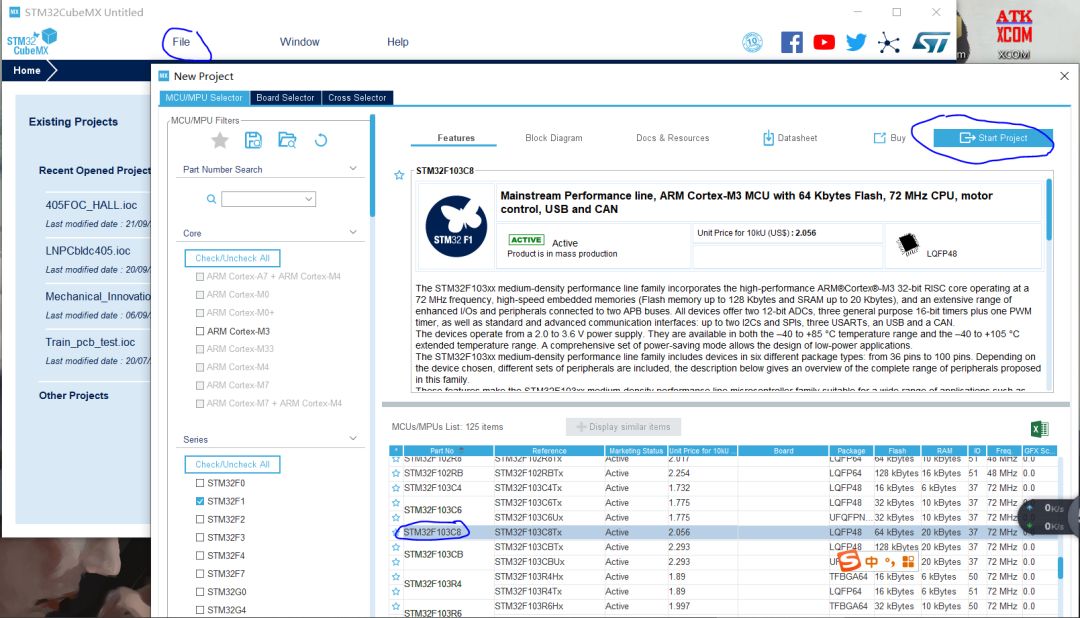Click the Datasheet download icon
The height and width of the screenshot is (618, 1080).
pos(768,138)
